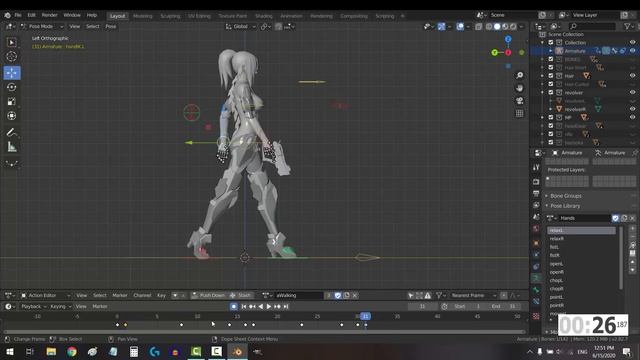
Task: Activate the Rotate tool
Action: [11, 87]
